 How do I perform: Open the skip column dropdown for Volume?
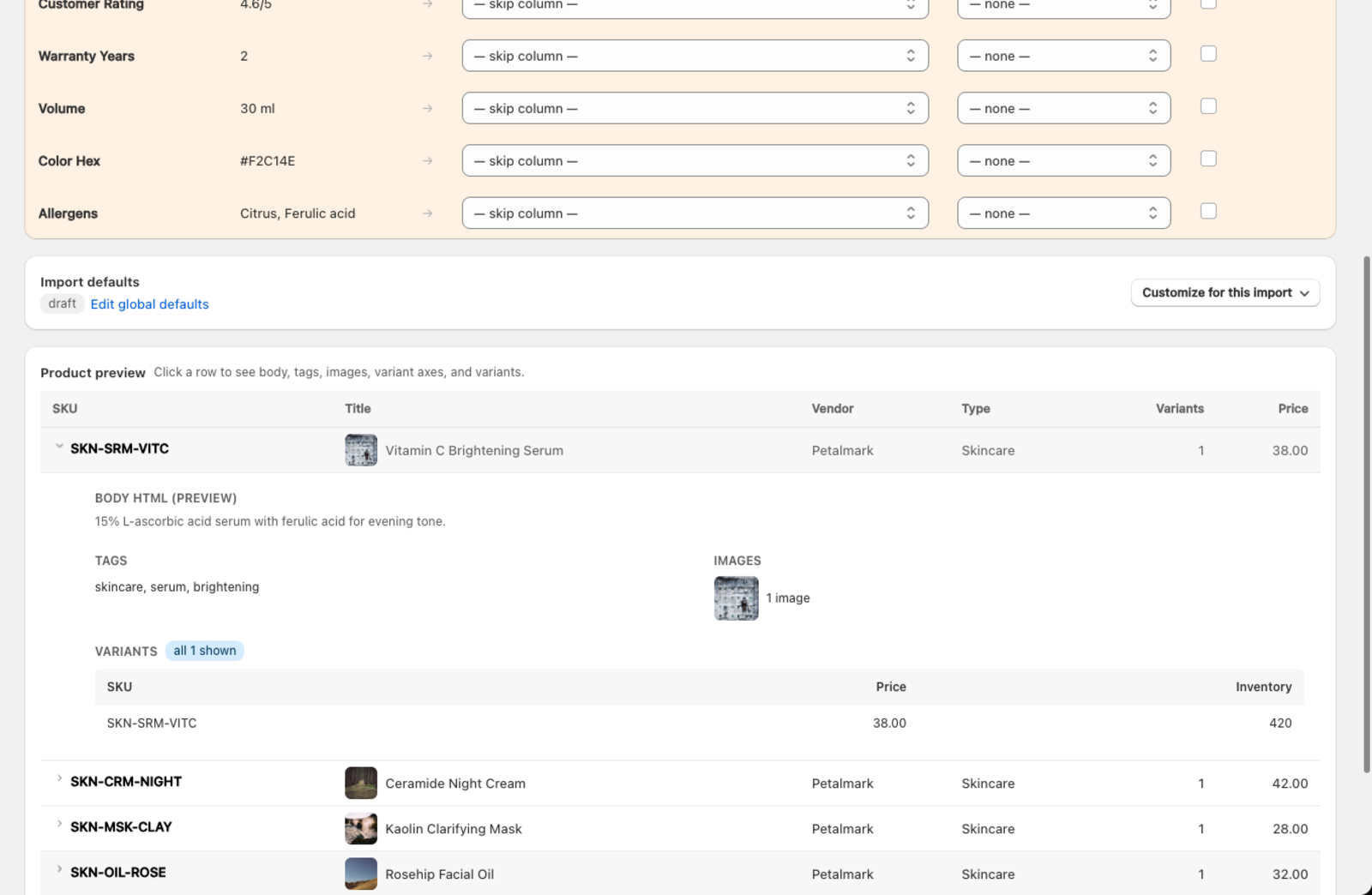tap(695, 108)
